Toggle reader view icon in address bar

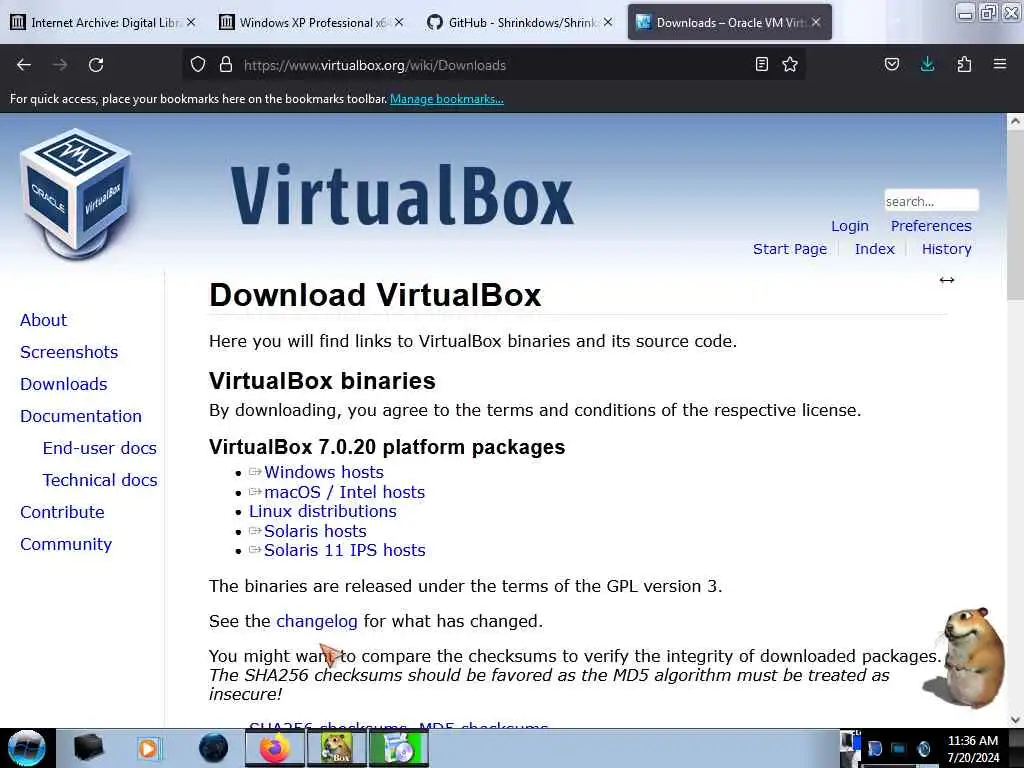[x=761, y=65]
